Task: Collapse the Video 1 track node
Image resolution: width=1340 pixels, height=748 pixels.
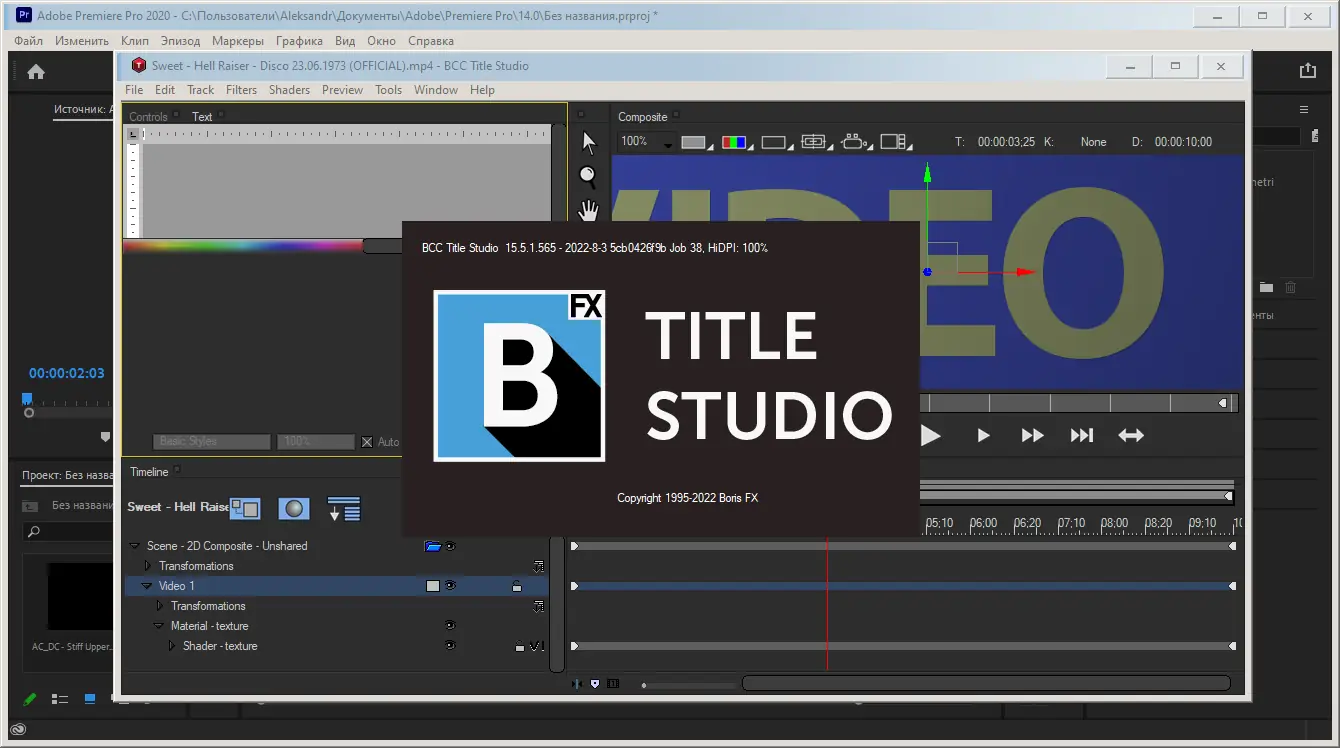Action: click(147, 586)
